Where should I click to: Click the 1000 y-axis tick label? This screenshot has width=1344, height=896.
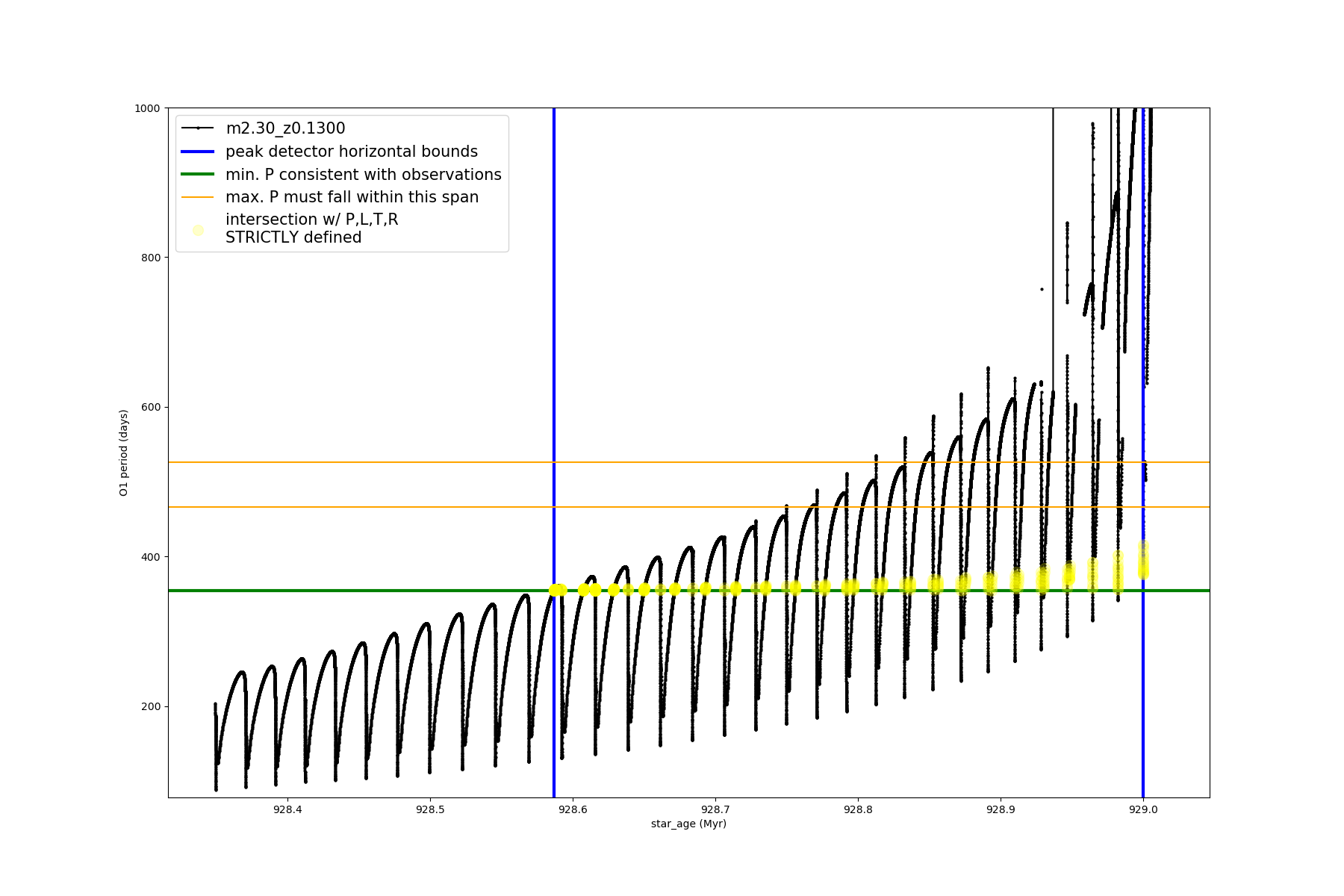pyautogui.click(x=147, y=108)
